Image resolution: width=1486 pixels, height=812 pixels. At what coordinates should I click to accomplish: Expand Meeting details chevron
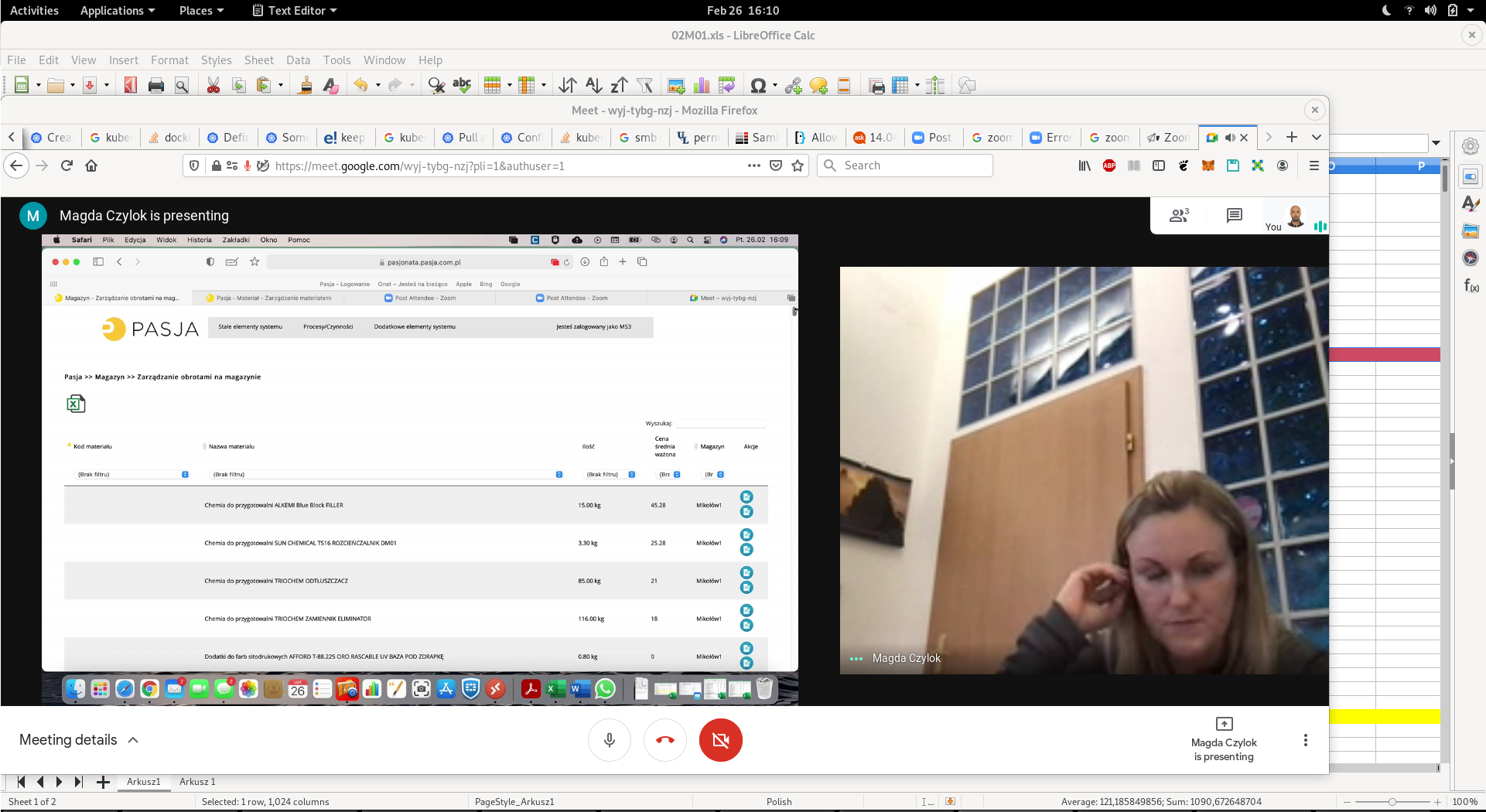pyautogui.click(x=133, y=740)
